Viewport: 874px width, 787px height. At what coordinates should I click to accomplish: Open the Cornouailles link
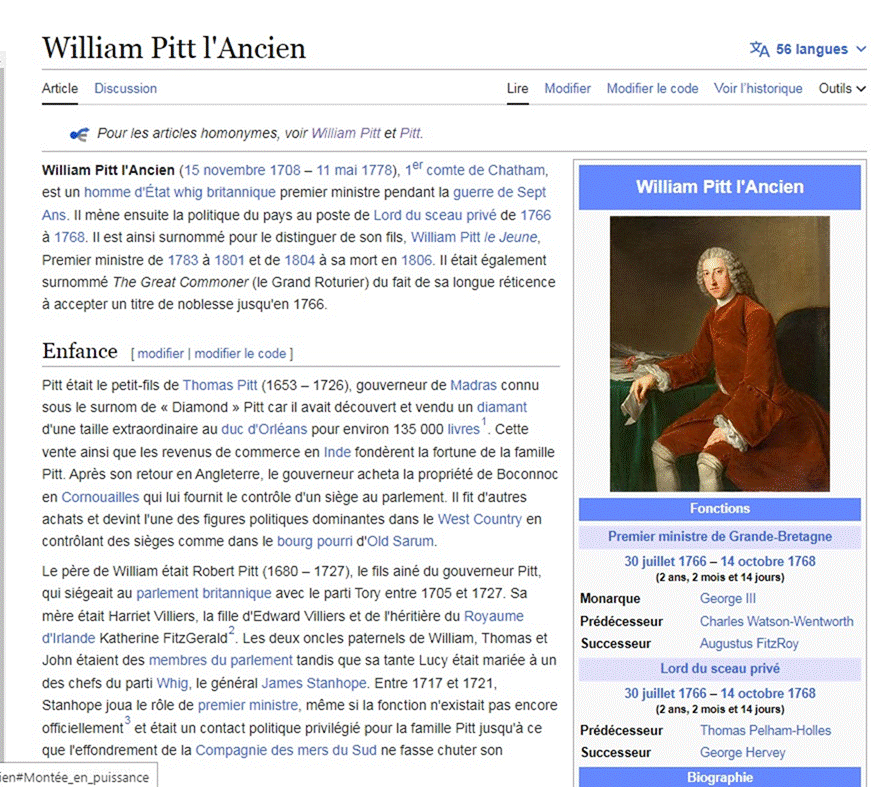100,497
